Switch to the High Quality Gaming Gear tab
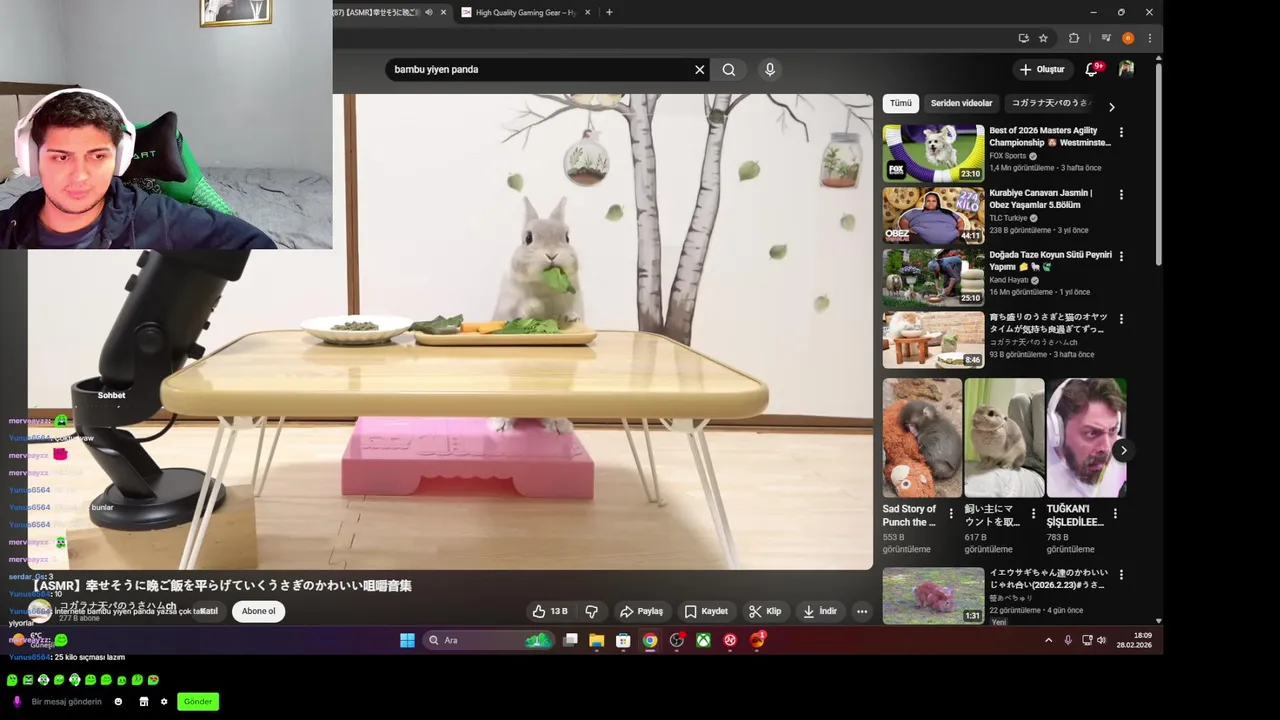Viewport: 1280px width, 720px height. click(525, 12)
